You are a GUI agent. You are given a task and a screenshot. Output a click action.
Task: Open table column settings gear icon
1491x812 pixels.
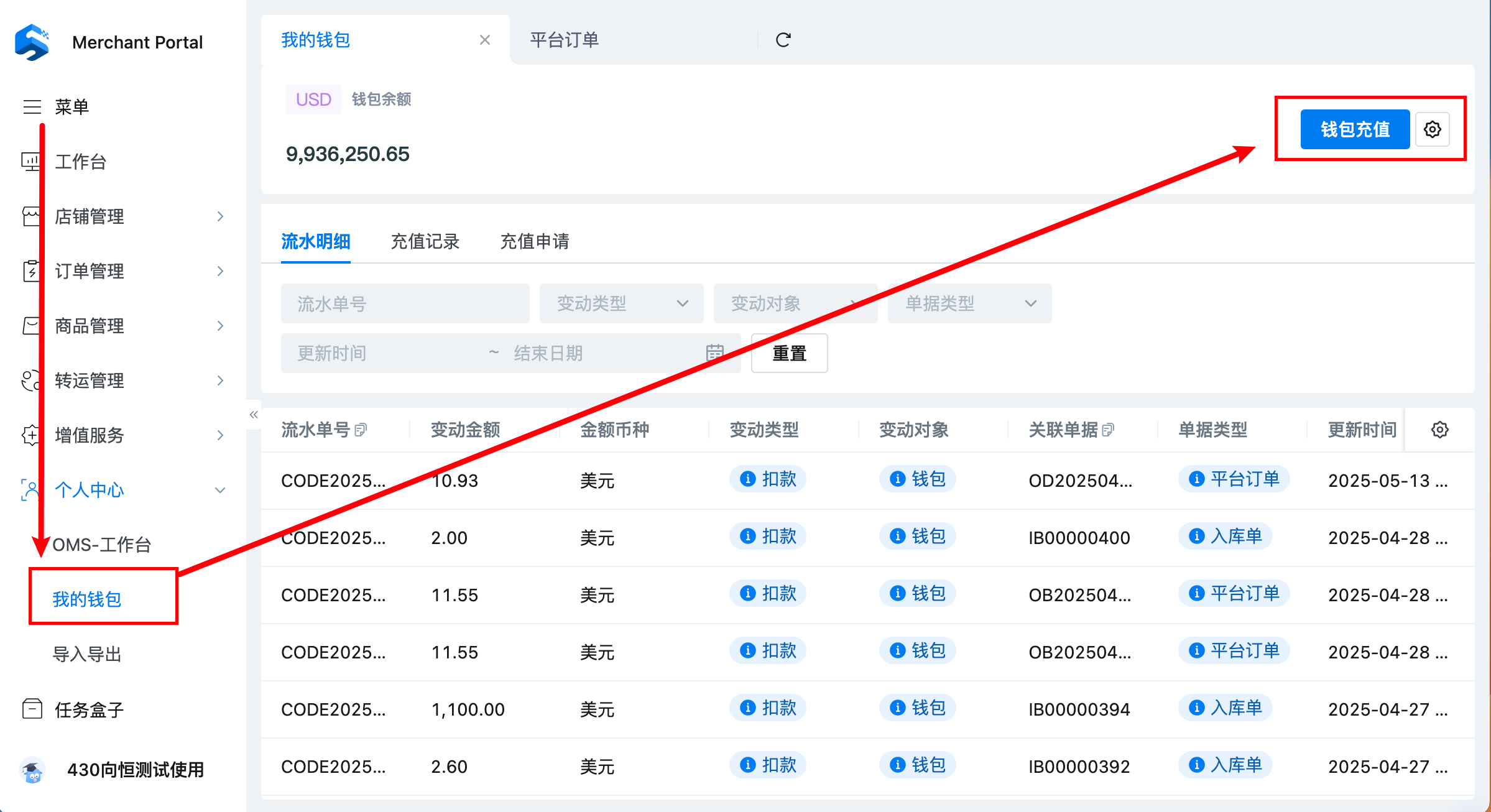[x=1439, y=430]
